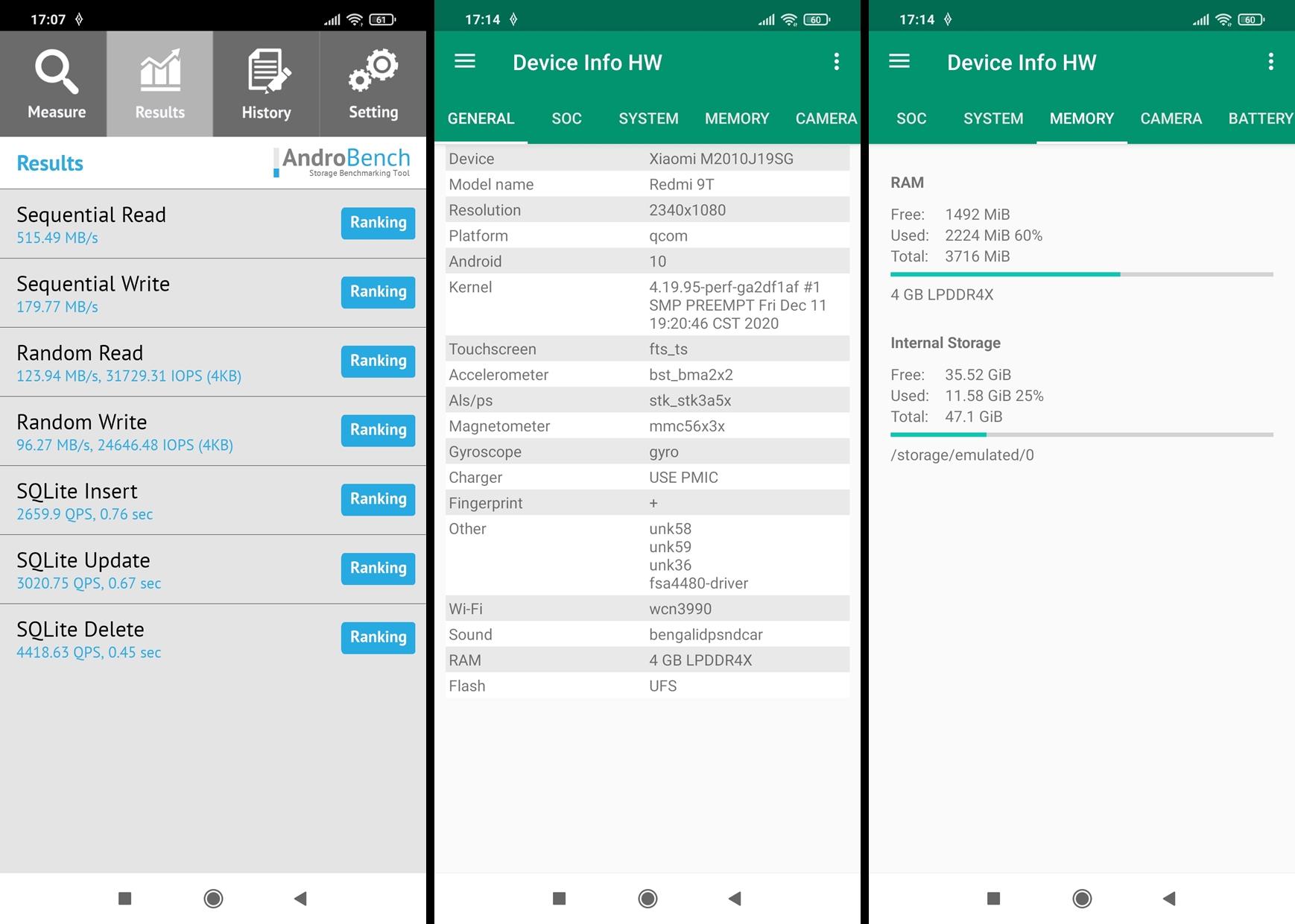Open hamburger menu in middle Device Info HW
Image resolution: width=1295 pixels, height=924 pixels.
click(465, 61)
